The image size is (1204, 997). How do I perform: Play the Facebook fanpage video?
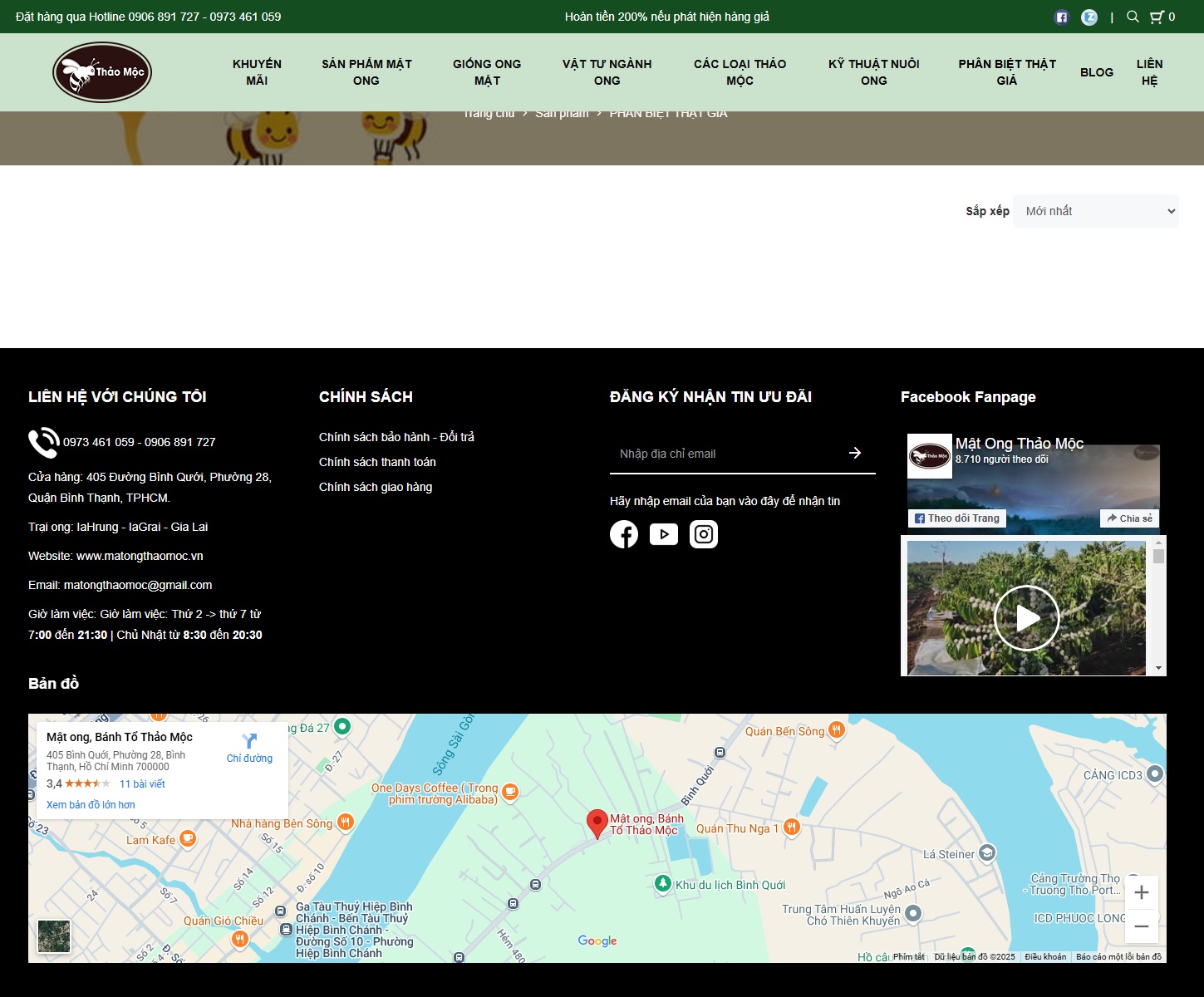[1026, 618]
